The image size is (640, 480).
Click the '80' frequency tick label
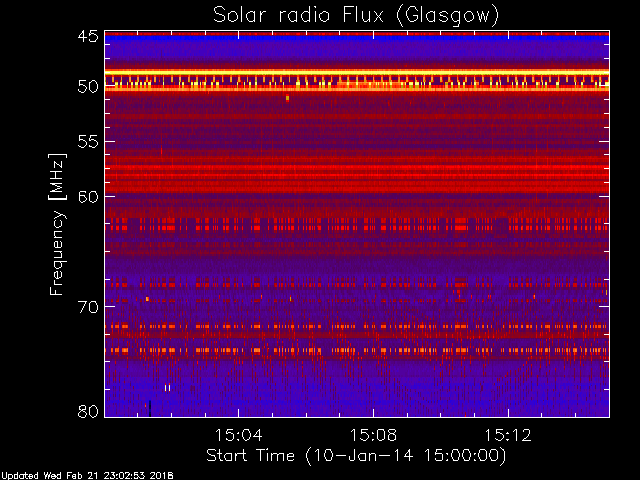click(x=88, y=411)
